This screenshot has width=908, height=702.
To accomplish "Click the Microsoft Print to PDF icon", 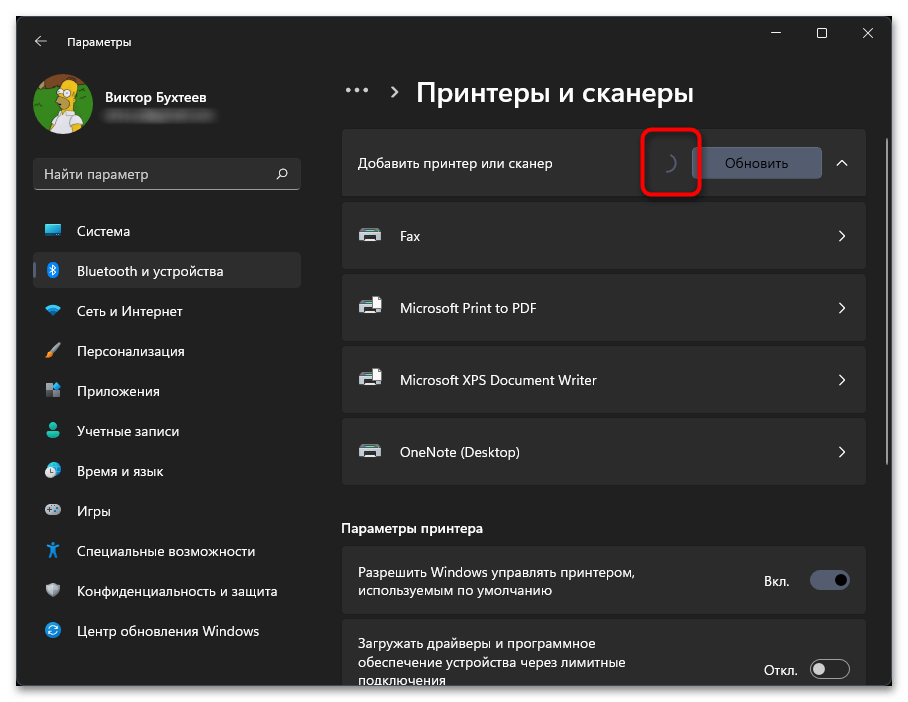I will coord(370,306).
